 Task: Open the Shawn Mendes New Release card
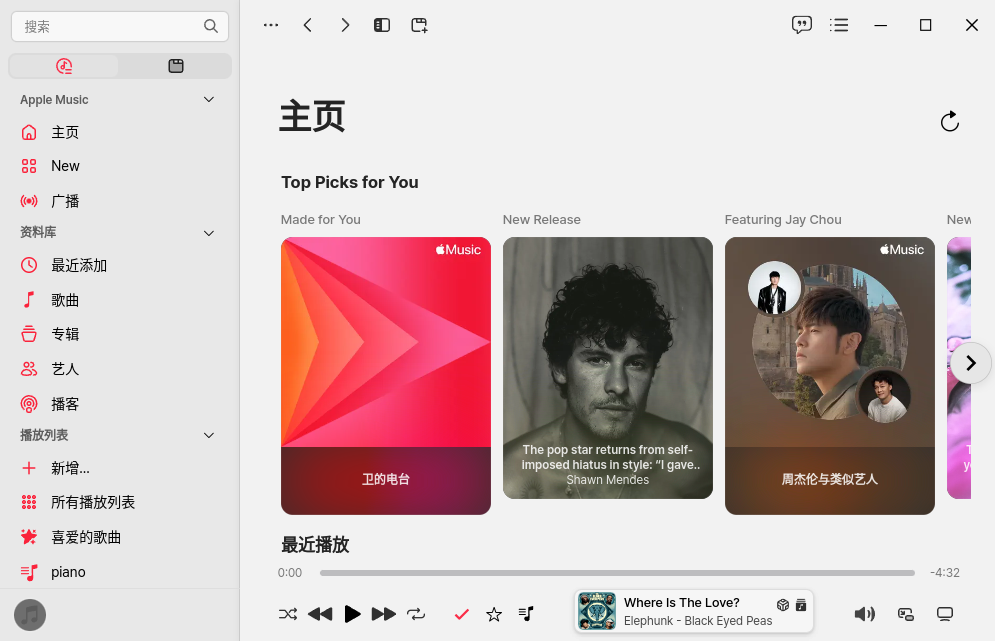[x=607, y=367]
